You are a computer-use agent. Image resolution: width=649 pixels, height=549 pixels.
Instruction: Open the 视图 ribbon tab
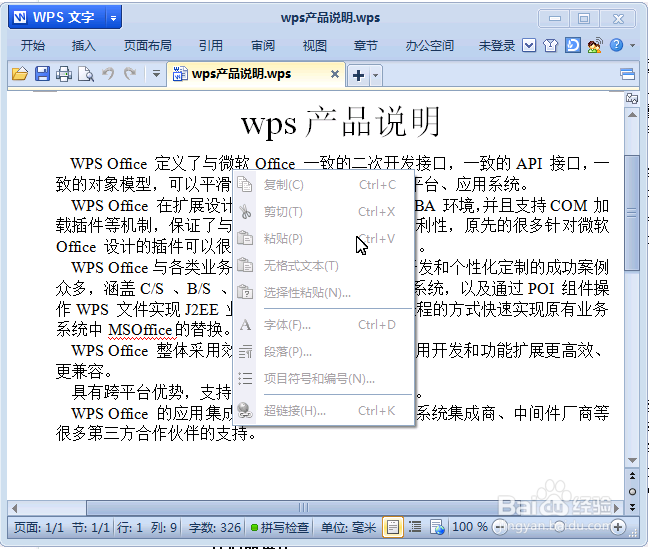(315, 45)
